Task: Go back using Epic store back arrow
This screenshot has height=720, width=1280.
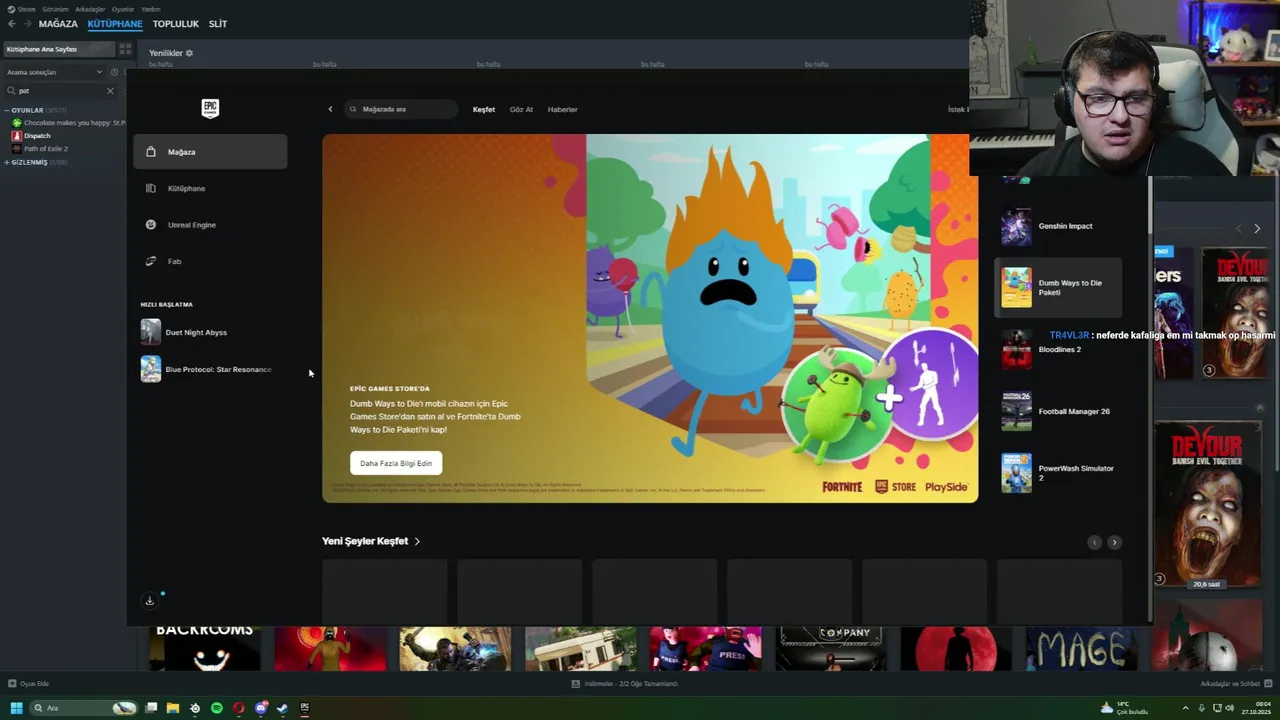Action: click(330, 109)
